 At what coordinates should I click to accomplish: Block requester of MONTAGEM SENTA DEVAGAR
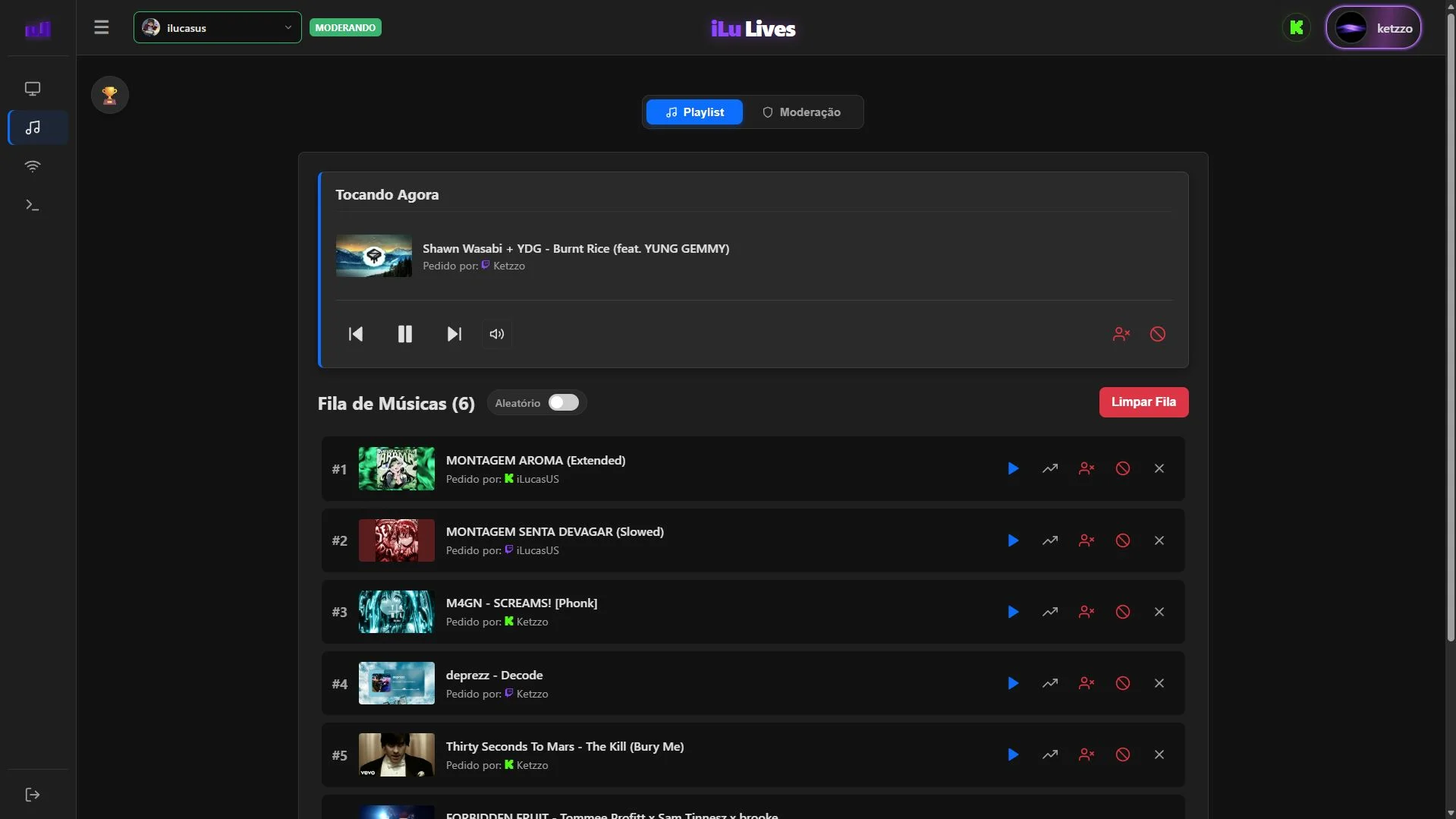pos(1086,540)
